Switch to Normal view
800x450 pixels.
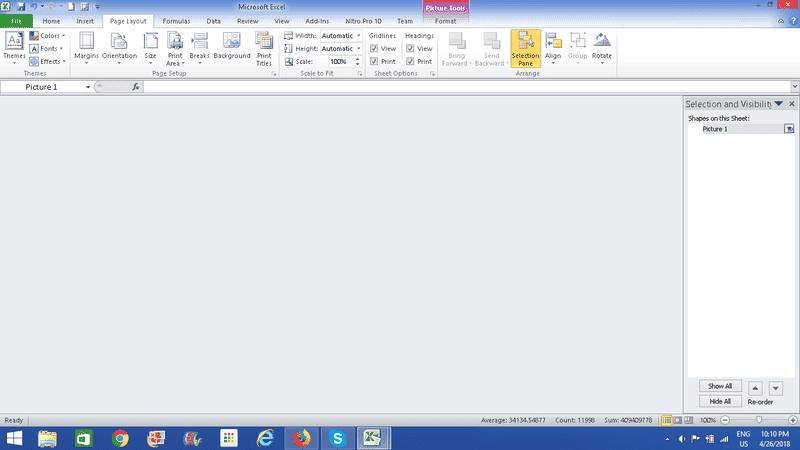[x=666, y=420]
